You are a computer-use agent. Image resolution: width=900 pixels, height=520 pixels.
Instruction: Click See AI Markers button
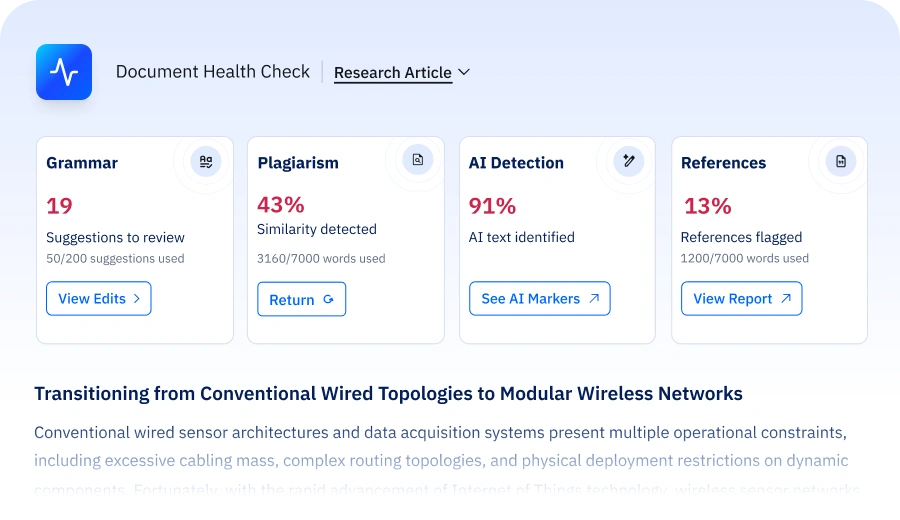click(x=540, y=298)
